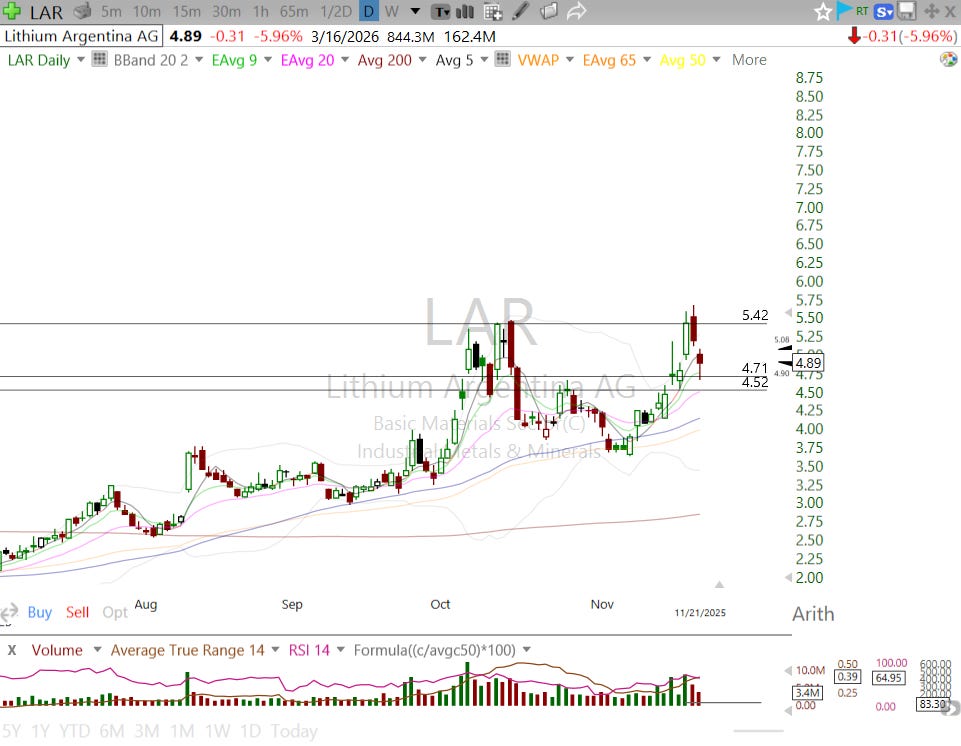Click the back-forward arrows icon near Buy
The width and height of the screenshot is (961, 746).
[9, 612]
